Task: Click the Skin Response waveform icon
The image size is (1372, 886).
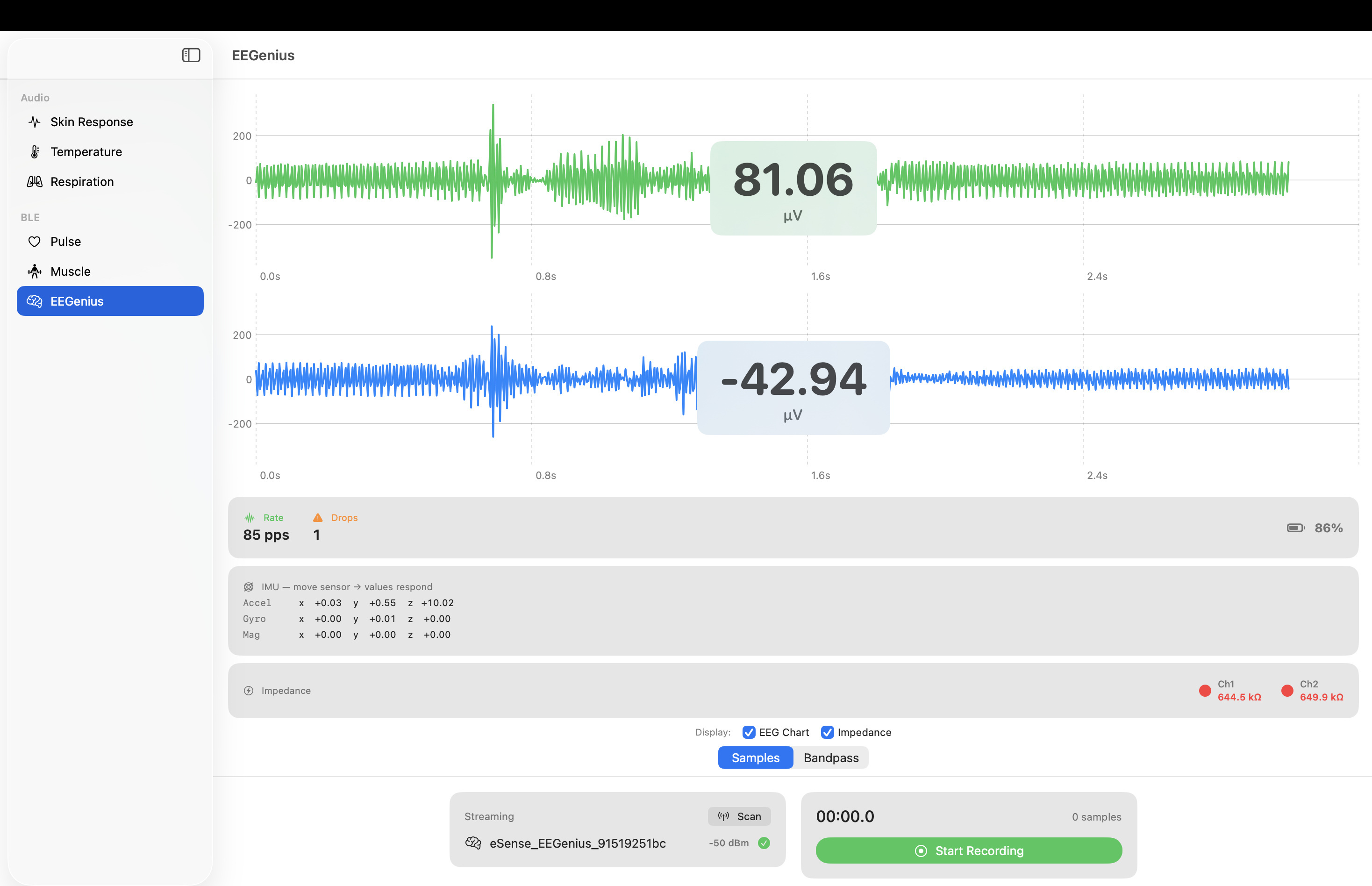Action: (x=35, y=122)
